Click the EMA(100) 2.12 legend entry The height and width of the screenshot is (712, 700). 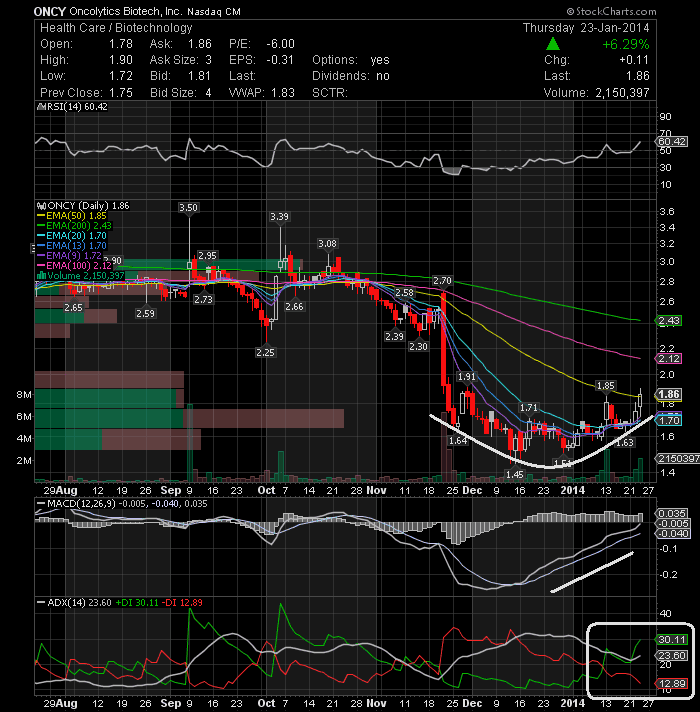pos(74,266)
